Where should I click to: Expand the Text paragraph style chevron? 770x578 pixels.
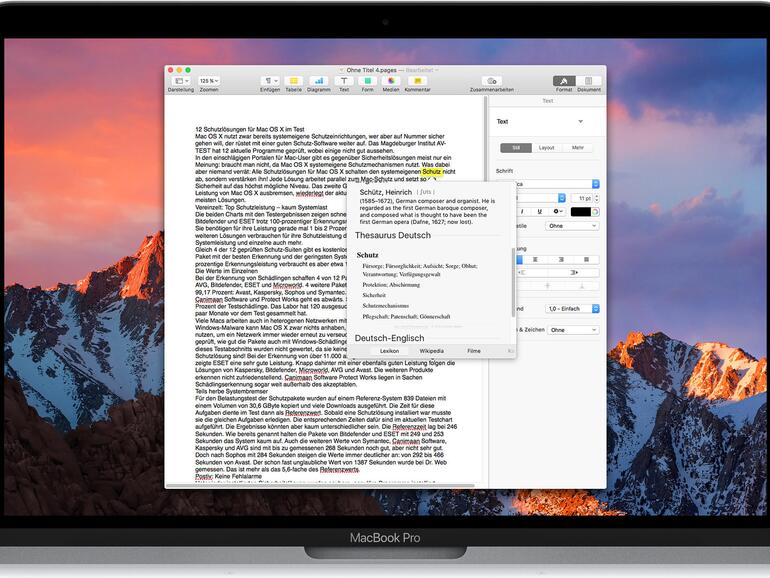580,121
